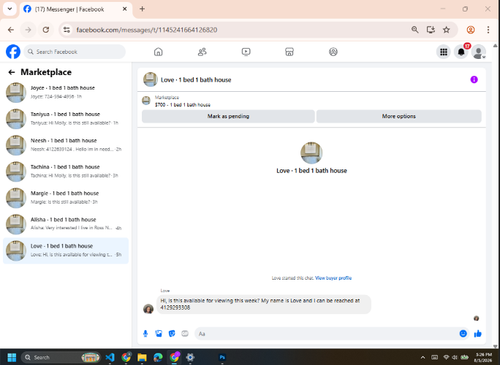
Task: Click the chat header Love - 1 bed 1 bath house
Action: pos(196,80)
